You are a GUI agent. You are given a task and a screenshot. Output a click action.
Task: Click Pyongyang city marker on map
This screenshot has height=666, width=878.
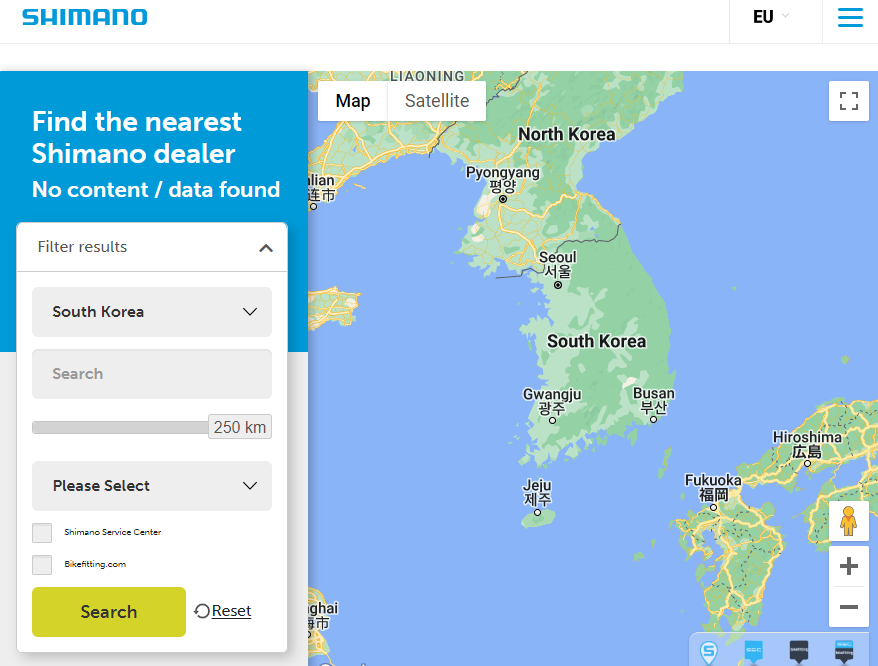(x=503, y=199)
